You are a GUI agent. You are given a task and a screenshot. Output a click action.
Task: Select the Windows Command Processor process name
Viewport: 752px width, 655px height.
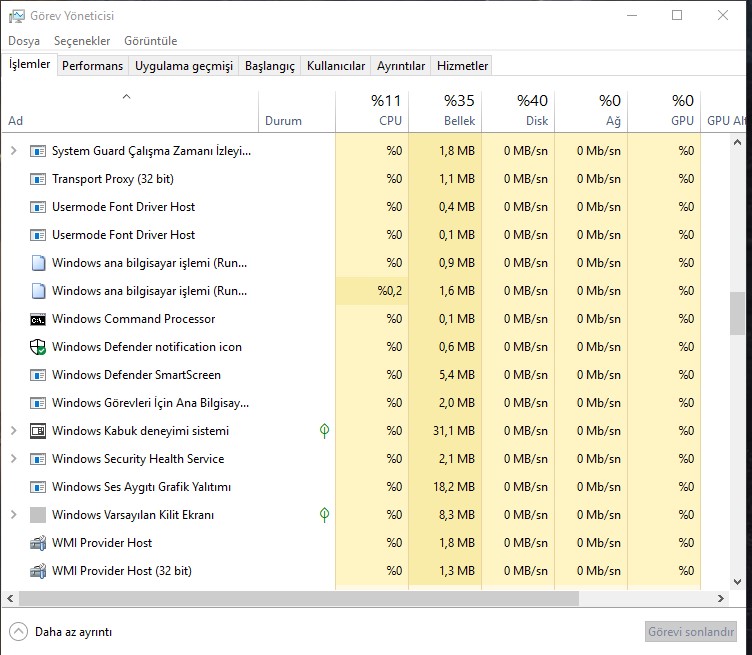(133, 319)
